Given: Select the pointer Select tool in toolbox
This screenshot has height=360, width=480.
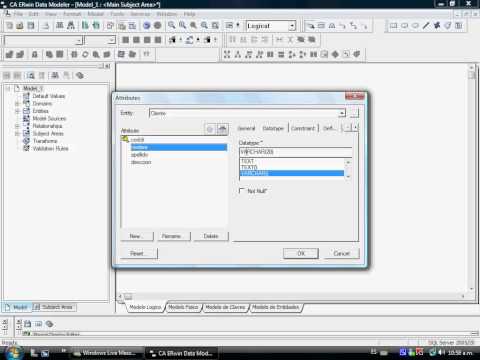Looking at the screenshot, I should [x=311, y=26].
